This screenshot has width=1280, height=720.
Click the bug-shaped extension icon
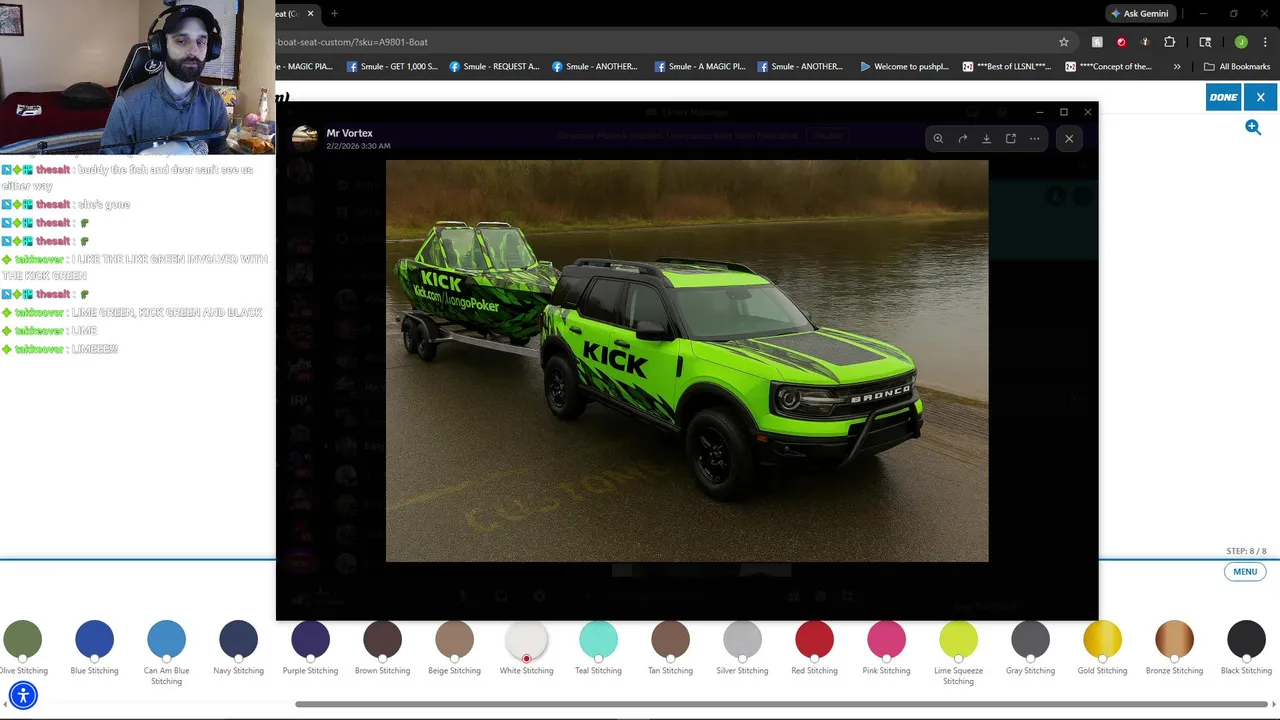click(1145, 42)
